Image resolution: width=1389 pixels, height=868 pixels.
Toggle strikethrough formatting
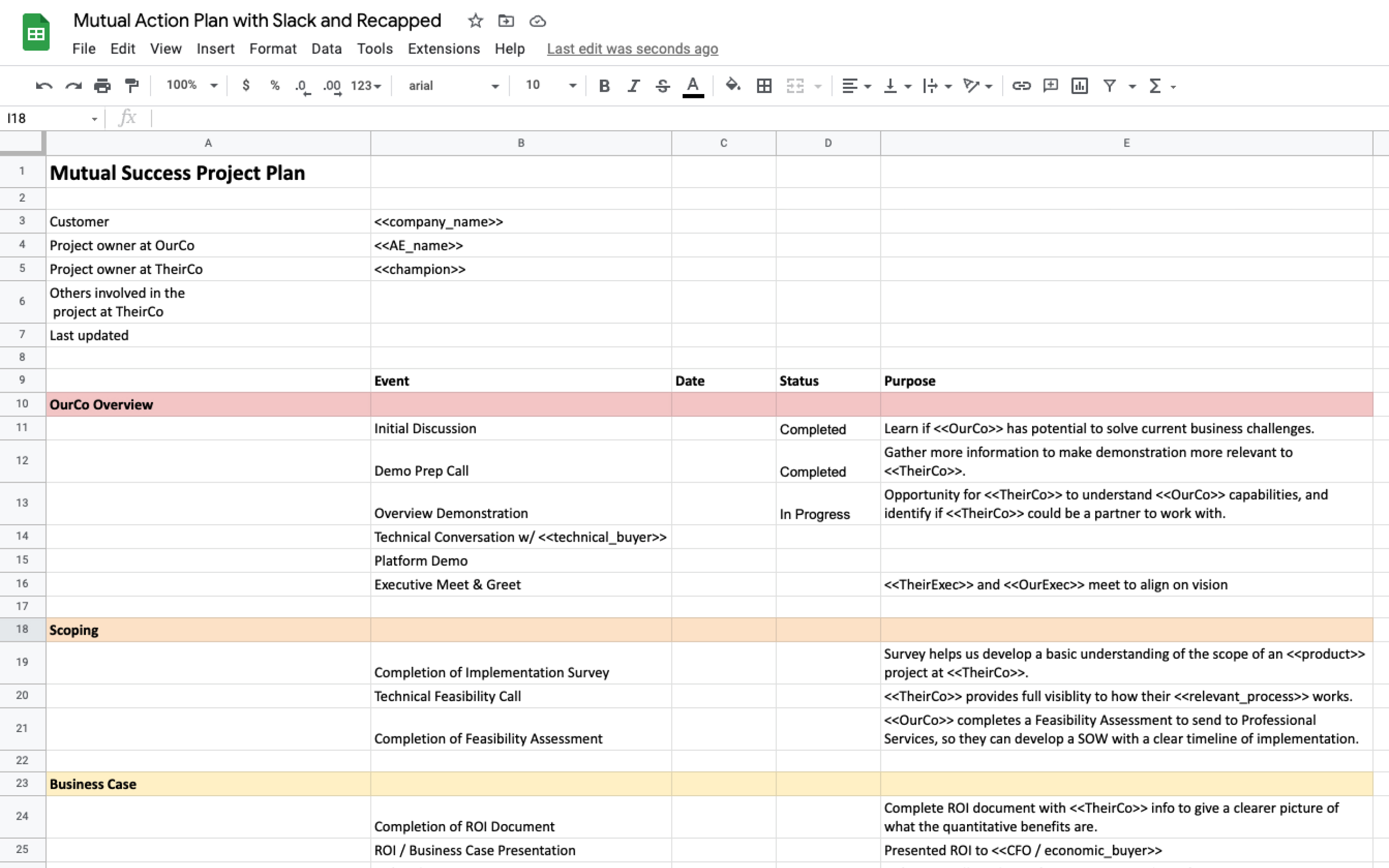[662, 86]
